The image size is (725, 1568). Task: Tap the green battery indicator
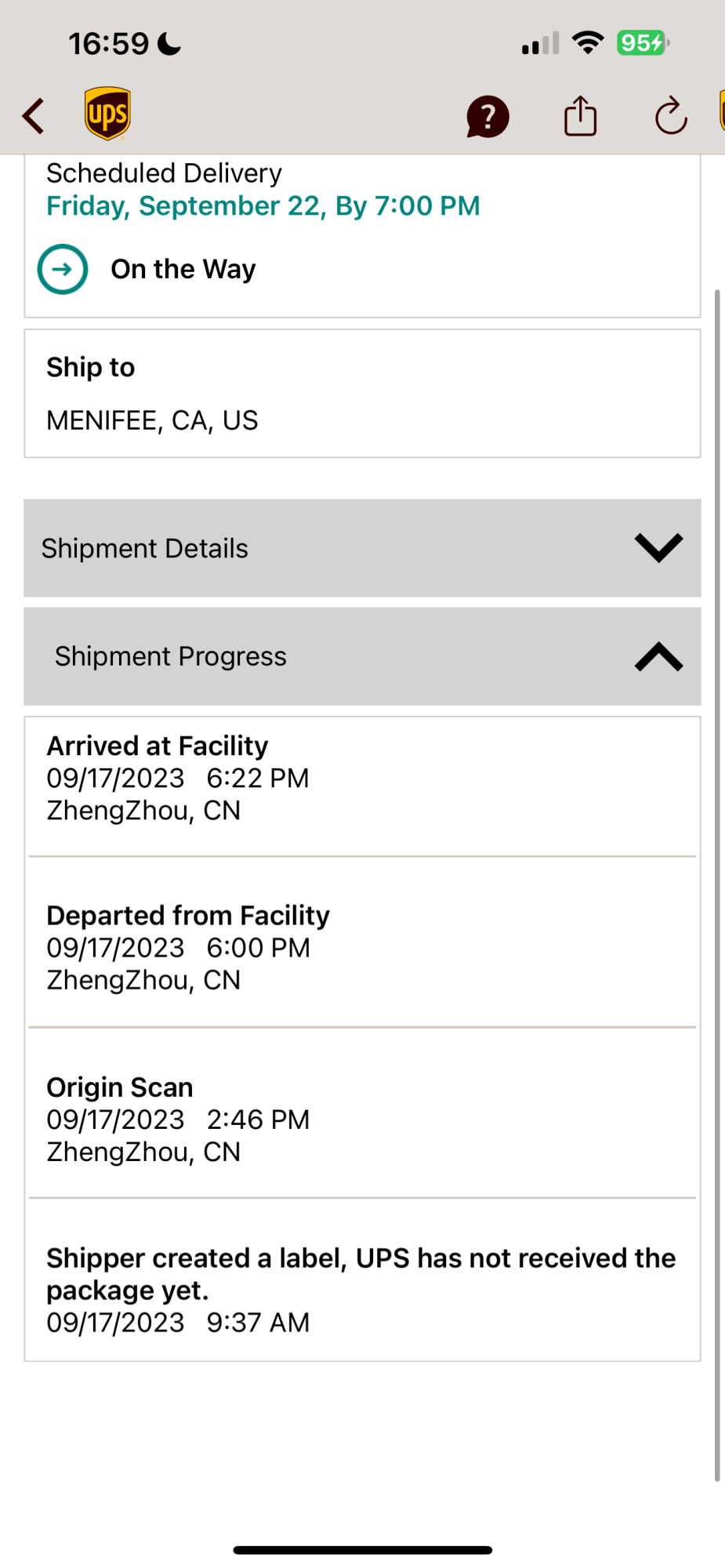pos(642,42)
